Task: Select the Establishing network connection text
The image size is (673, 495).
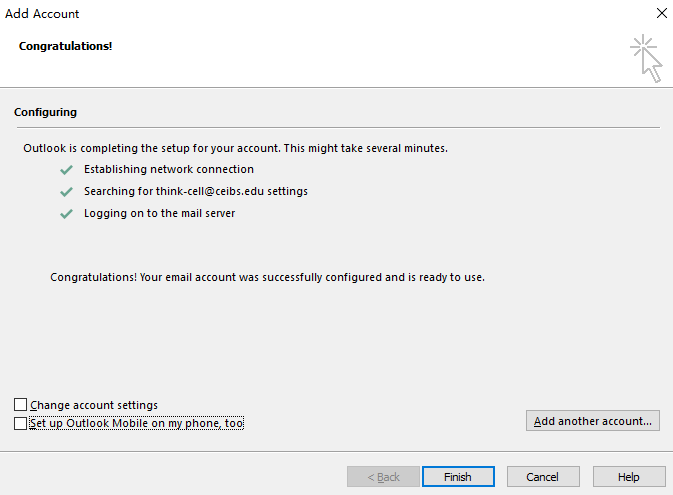Action: 169,170
